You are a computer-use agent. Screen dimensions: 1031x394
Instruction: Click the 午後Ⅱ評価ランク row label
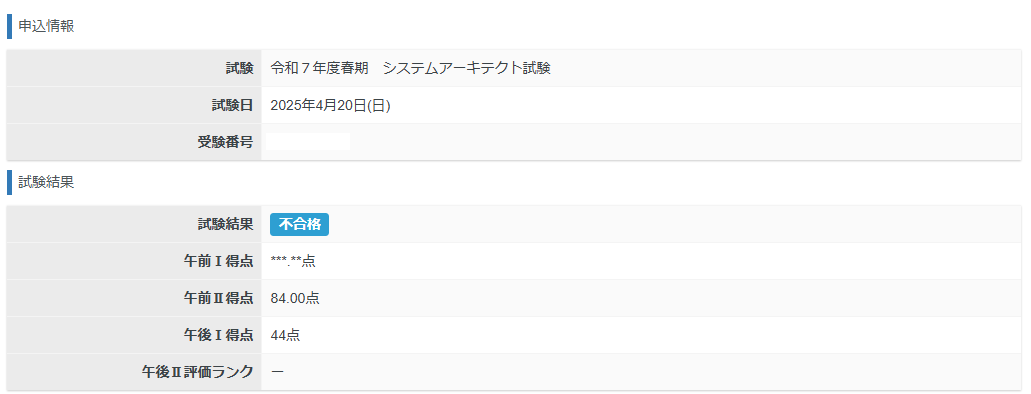[197, 372]
